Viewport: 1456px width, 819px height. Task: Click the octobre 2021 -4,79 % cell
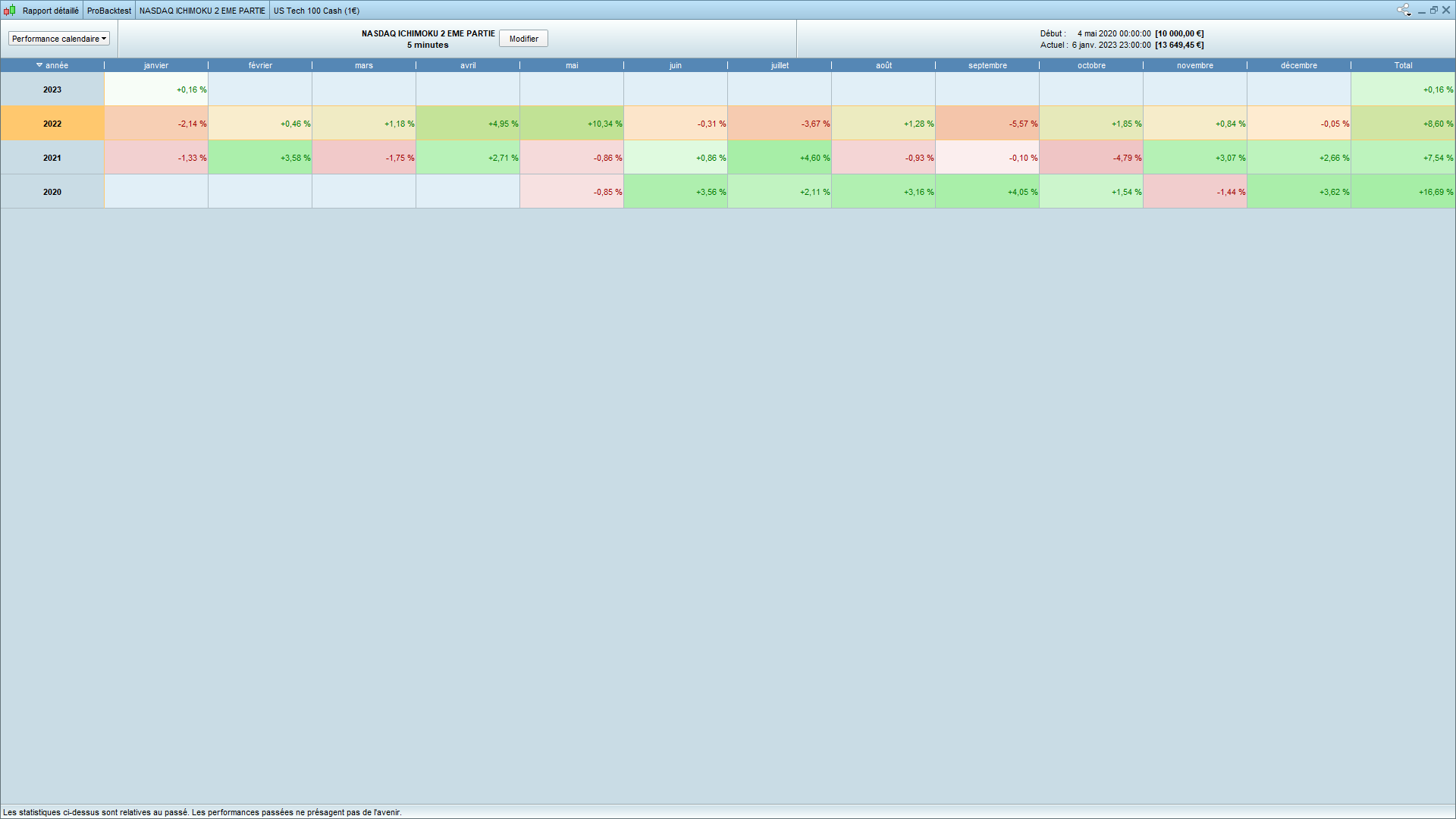pos(1091,158)
